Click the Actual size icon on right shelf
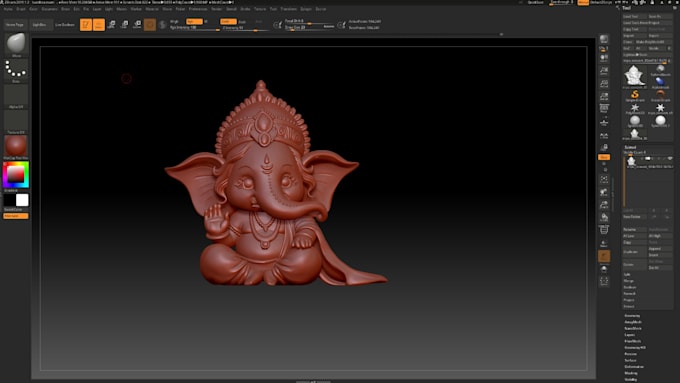Screen dimensions: 680x383 [x=604, y=84]
